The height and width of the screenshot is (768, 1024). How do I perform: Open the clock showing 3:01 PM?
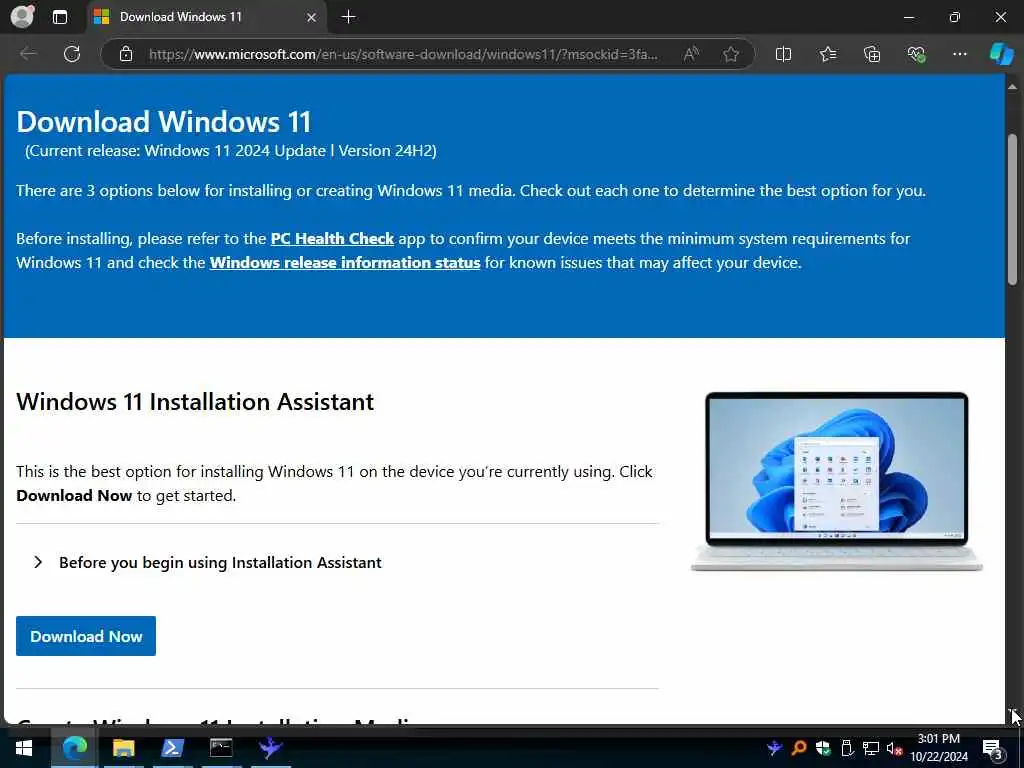939,748
